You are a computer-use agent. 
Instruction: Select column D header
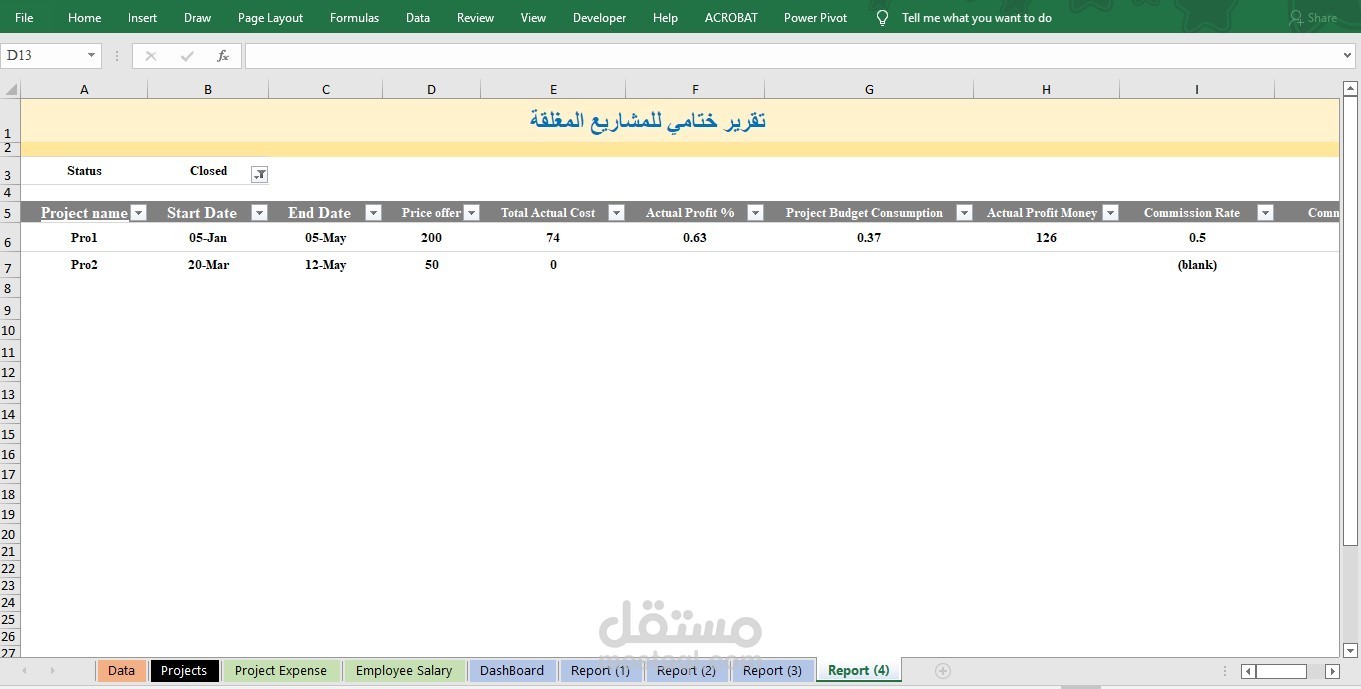[x=431, y=89]
